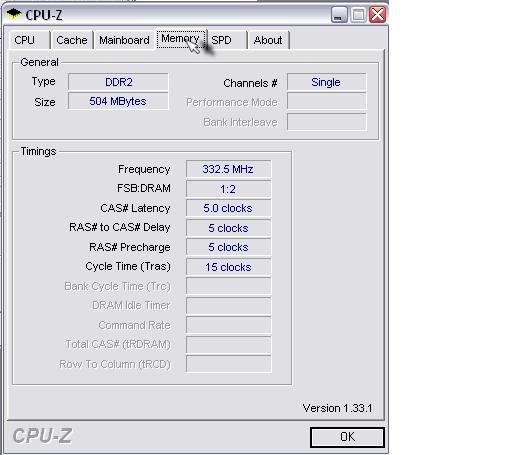Click the 1:2 FSB:DRAM ratio value

(228, 189)
